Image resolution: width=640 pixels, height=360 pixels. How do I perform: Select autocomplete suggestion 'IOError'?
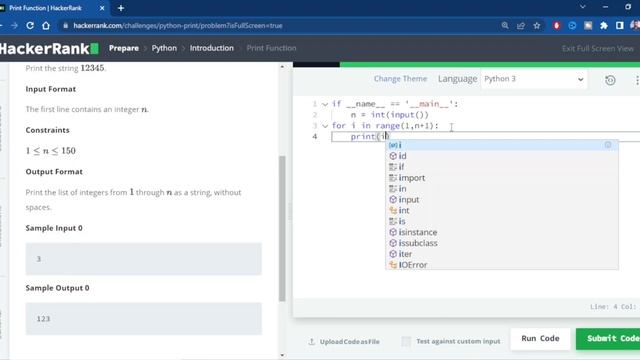[502, 264]
